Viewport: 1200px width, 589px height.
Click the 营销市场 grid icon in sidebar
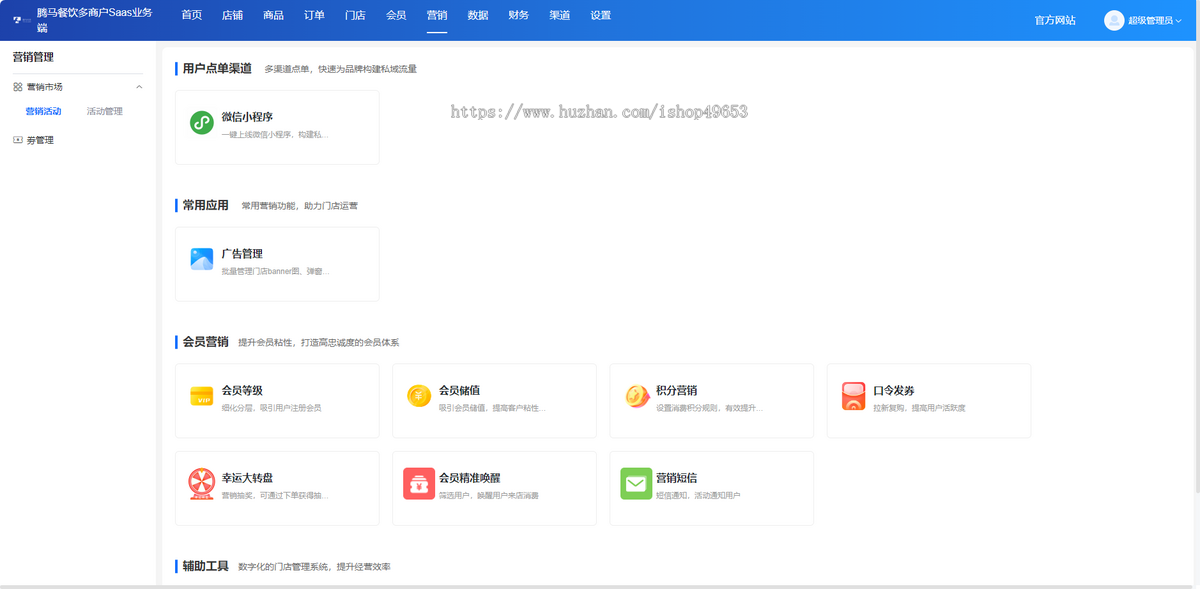click(18, 87)
